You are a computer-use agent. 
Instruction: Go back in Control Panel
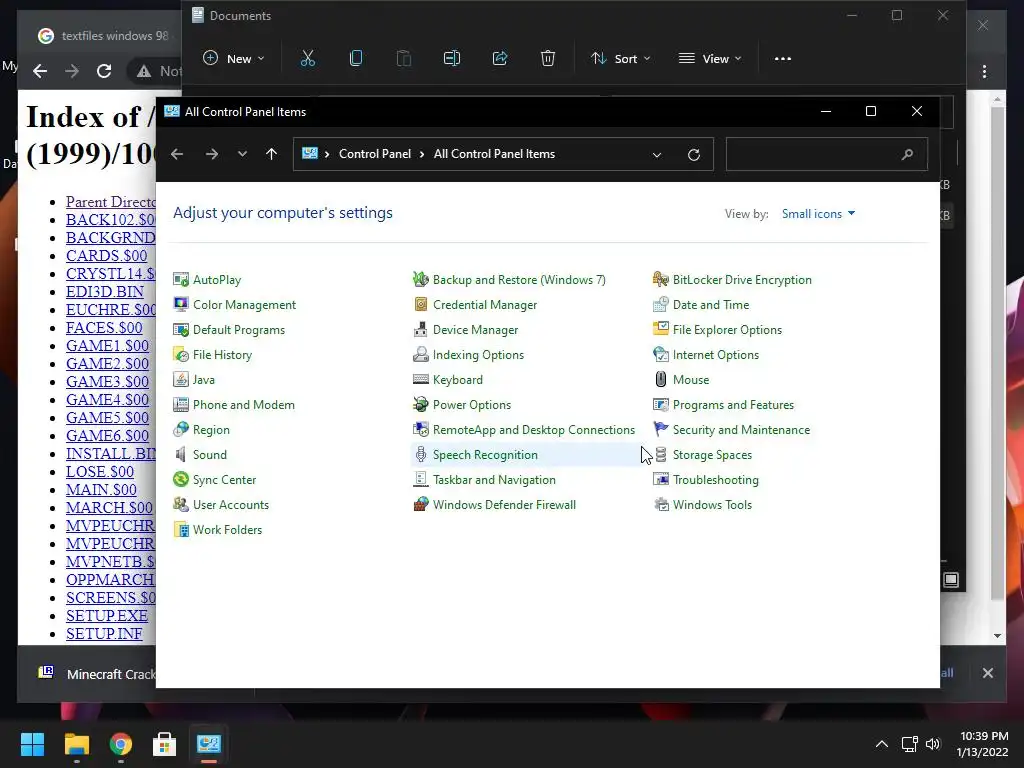(177, 154)
